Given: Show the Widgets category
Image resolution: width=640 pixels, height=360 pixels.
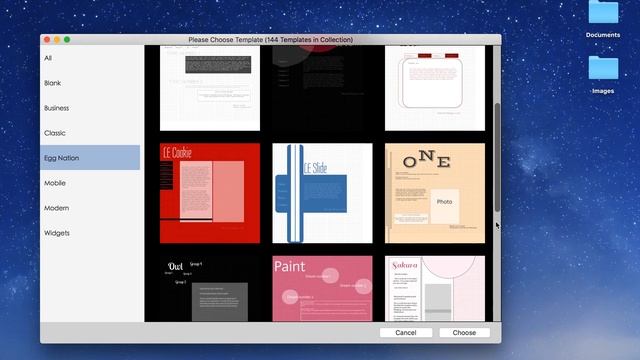Looking at the screenshot, I should (90, 233).
